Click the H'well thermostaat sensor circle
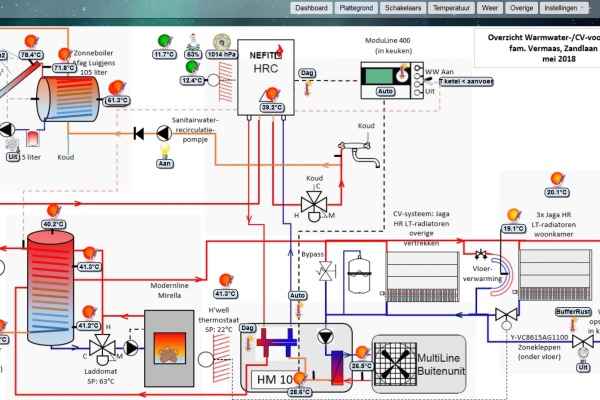Image resolution: width=600 pixels, height=400 pixels. point(206,359)
